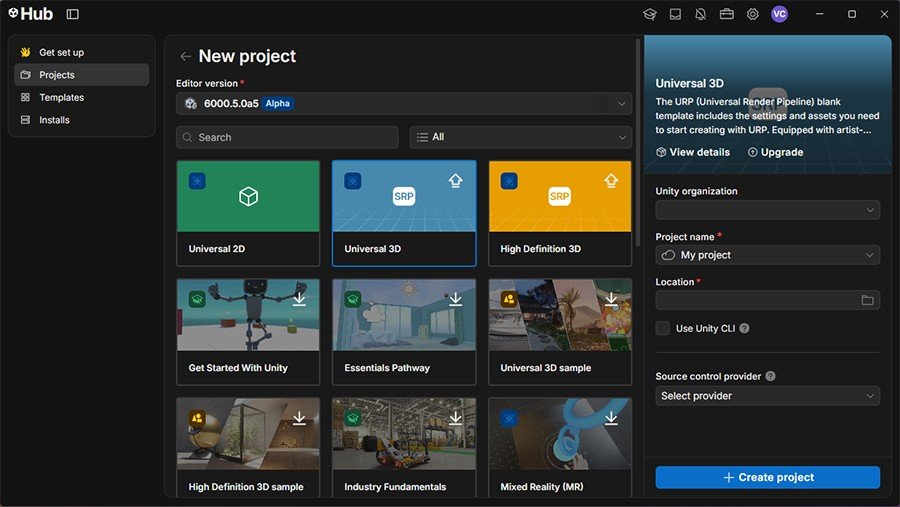The height and width of the screenshot is (507, 900).
Task: Click the template Search field
Action: [287, 137]
